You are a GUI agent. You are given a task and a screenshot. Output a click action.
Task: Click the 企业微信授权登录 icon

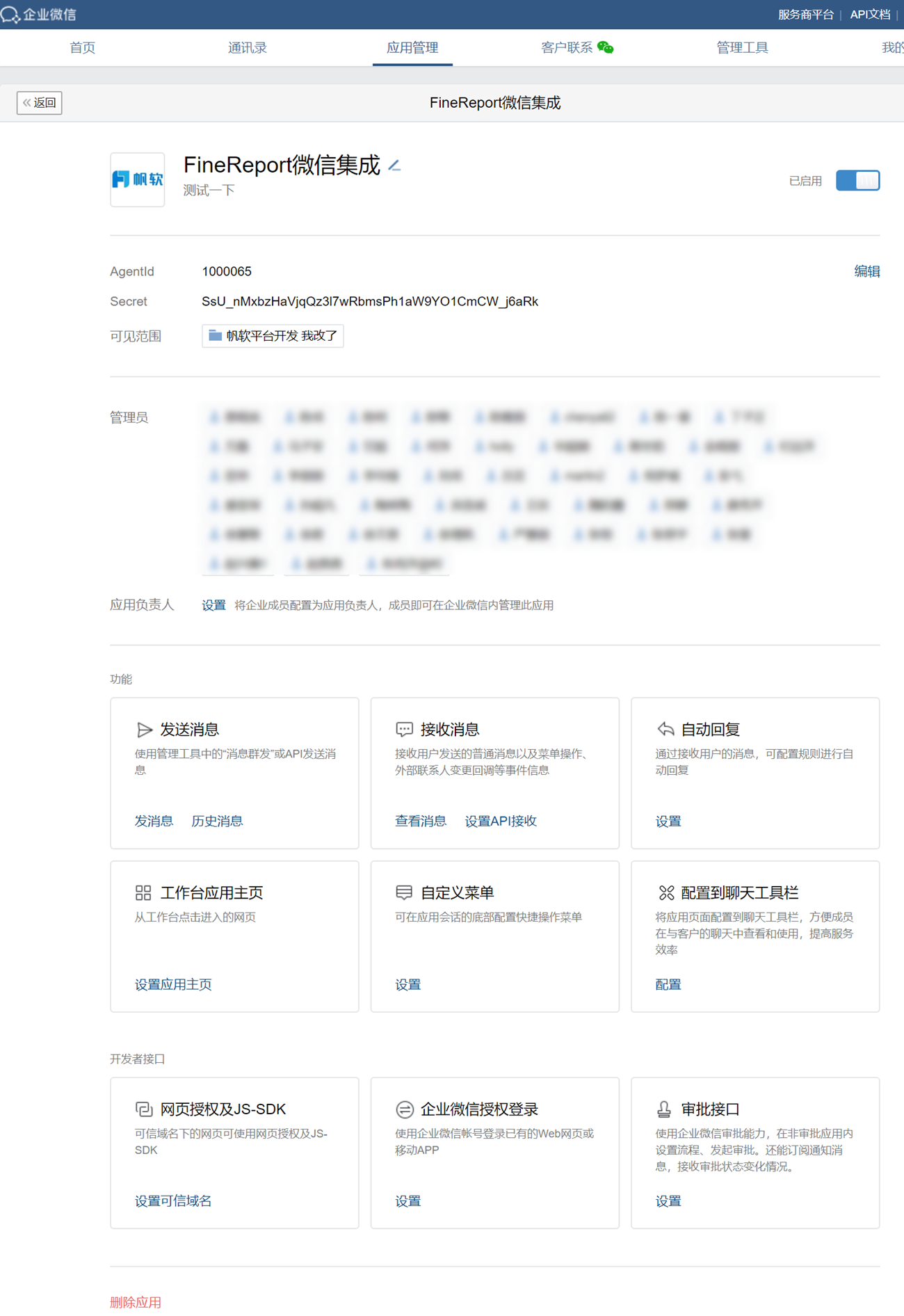[x=405, y=1109]
